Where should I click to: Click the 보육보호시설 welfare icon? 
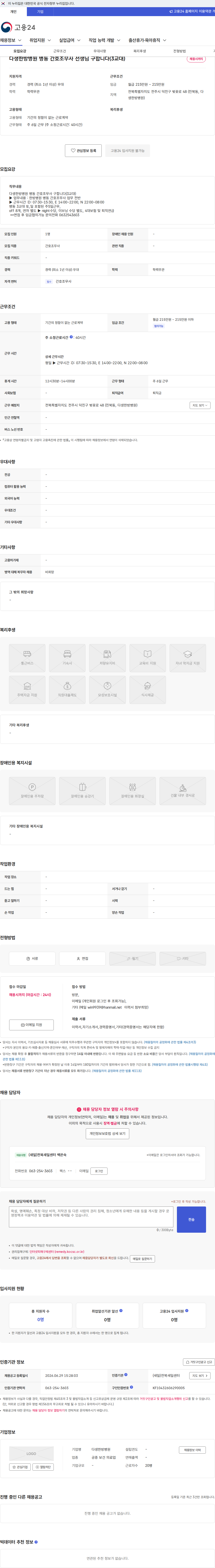click(107, 690)
